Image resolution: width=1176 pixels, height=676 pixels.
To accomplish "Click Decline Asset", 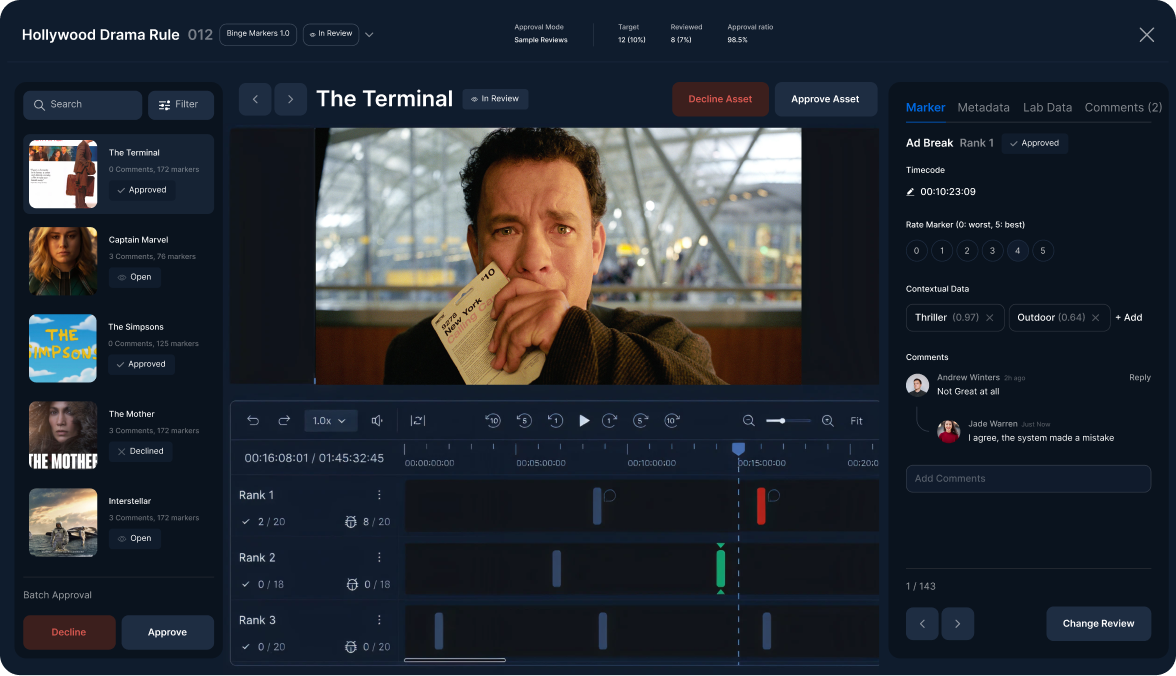I will [x=720, y=99].
